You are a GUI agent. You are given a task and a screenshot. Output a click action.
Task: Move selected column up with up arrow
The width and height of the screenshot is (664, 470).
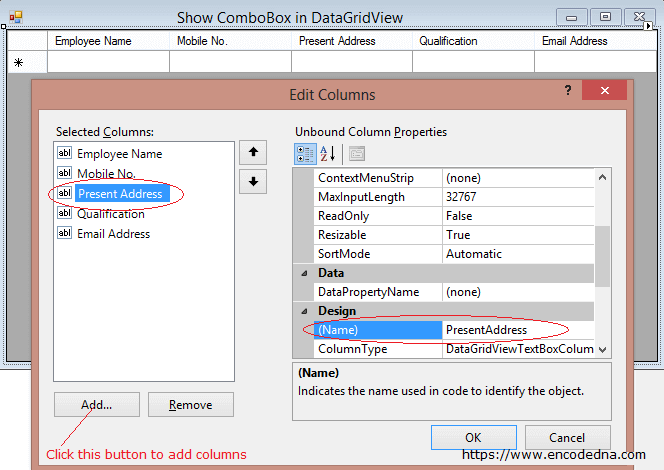pos(253,153)
